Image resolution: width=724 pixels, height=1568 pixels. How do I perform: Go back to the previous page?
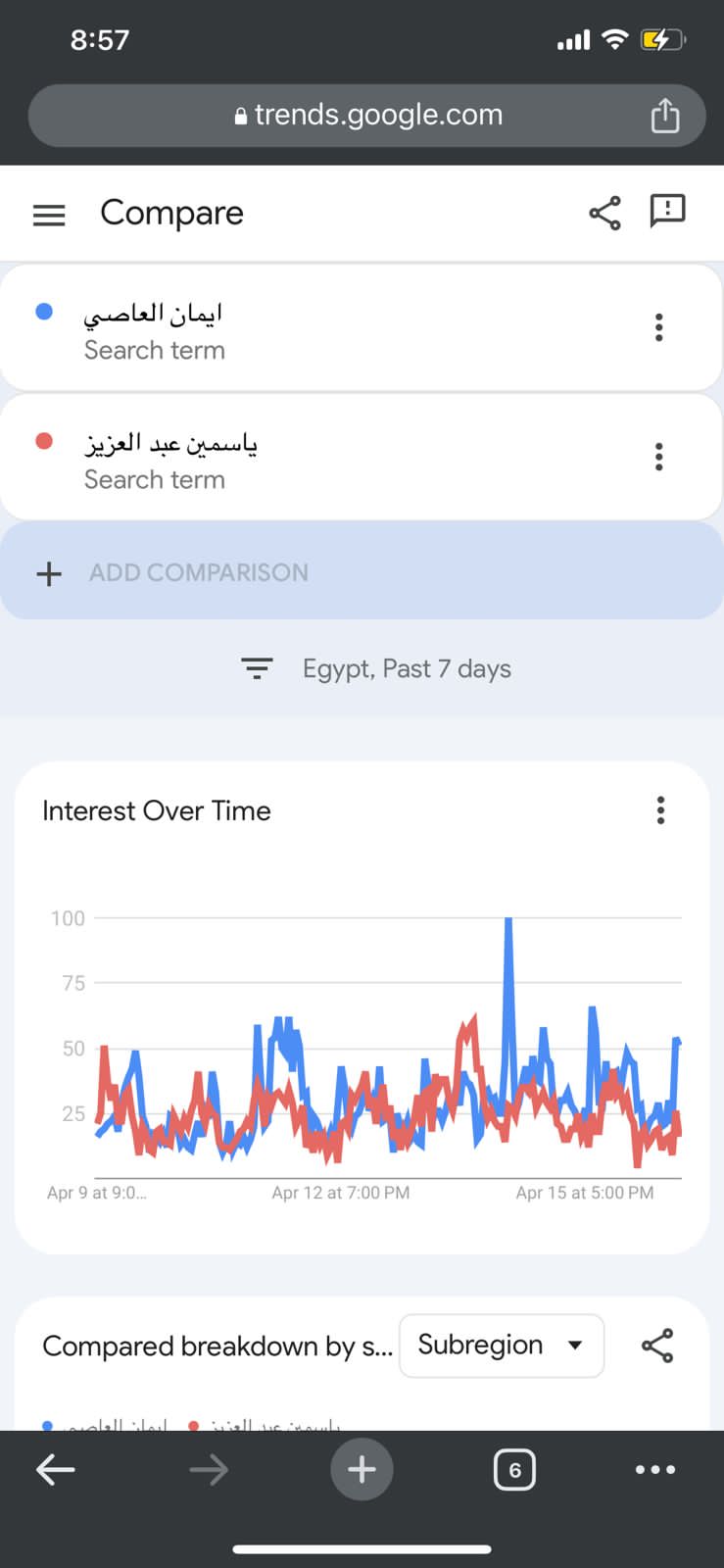pos(56,1469)
